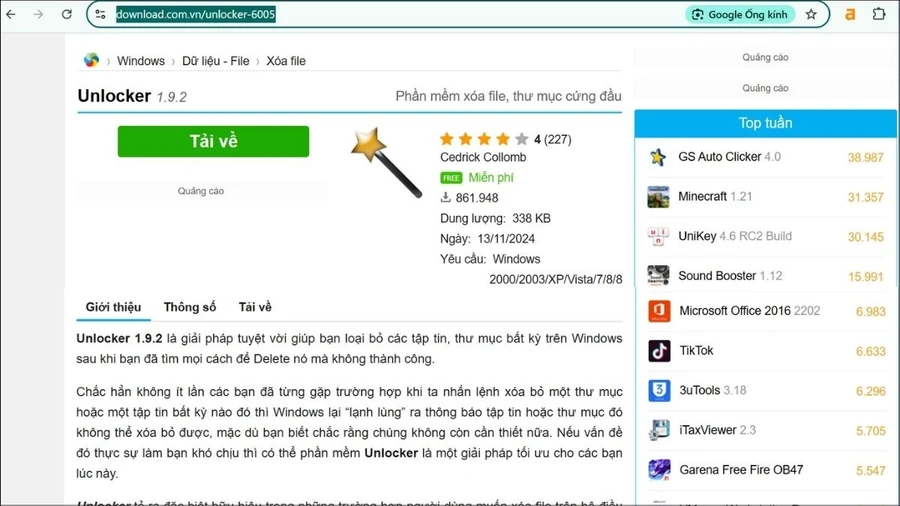
Task: Click the Miễn phí label
Action: [x=491, y=178]
